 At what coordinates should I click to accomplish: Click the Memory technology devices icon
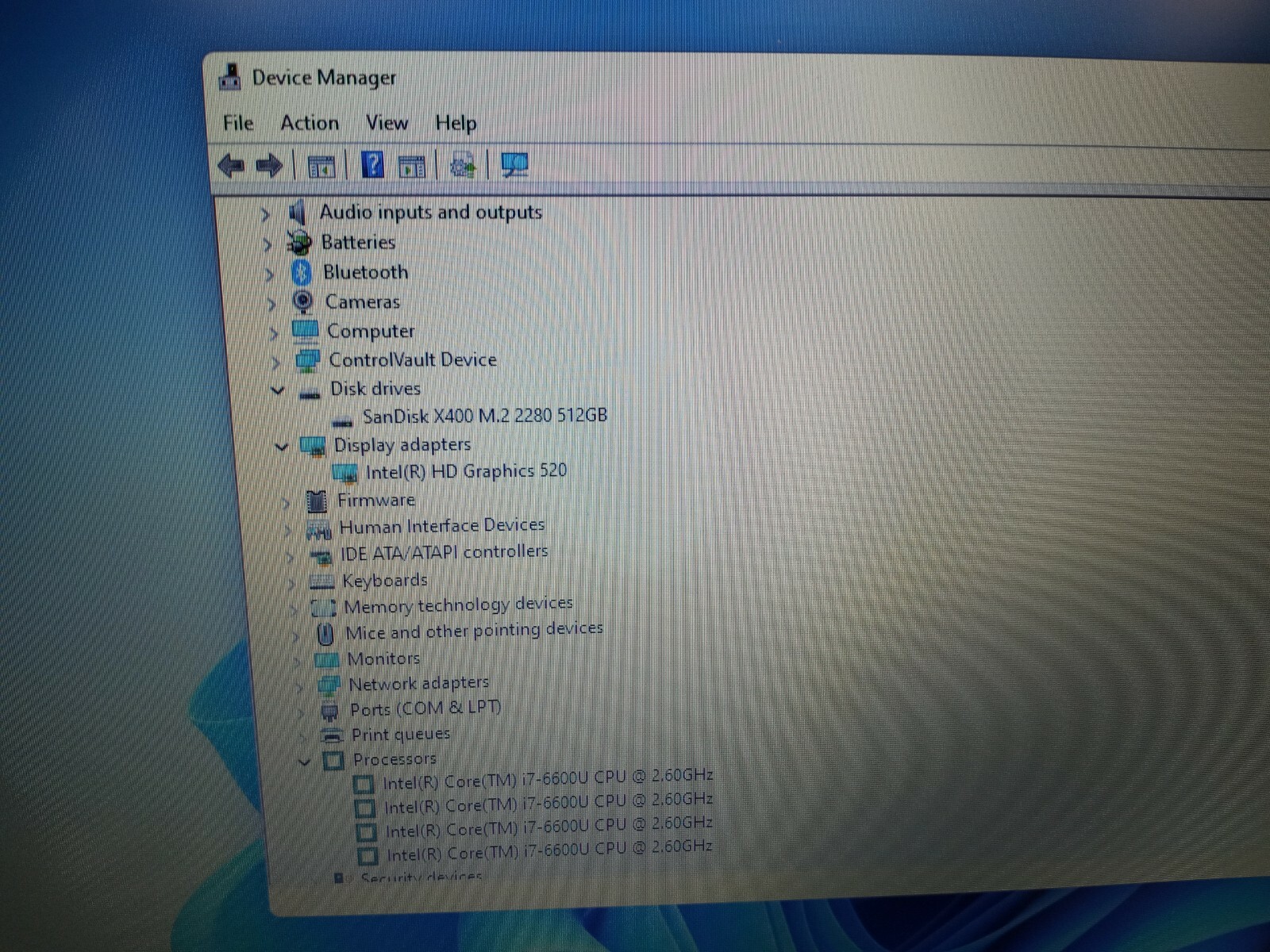(324, 608)
